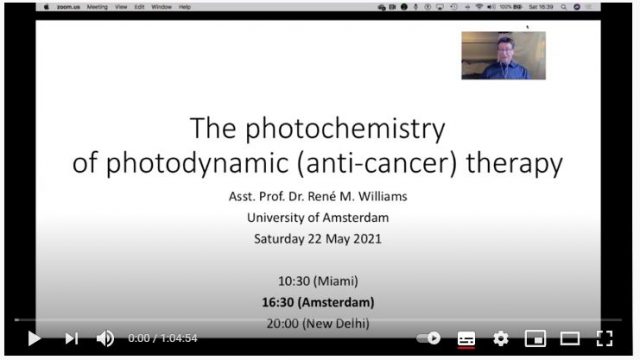The image size is (640, 360).
Task: Click the Wi-Fi status icon
Action: [479, 7]
